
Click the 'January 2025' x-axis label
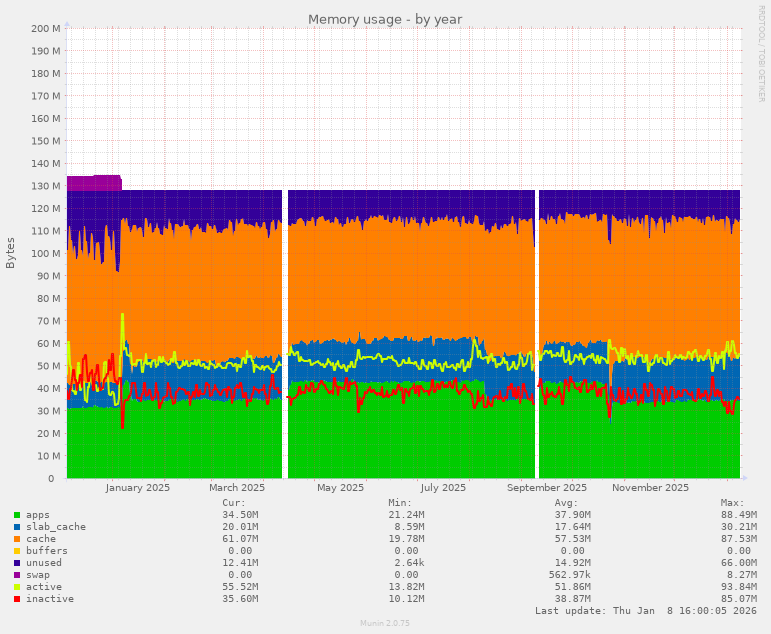tap(138, 487)
